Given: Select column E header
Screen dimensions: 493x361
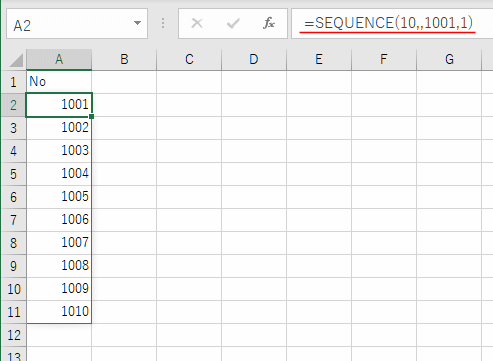Looking at the screenshot, I should 319,59.
